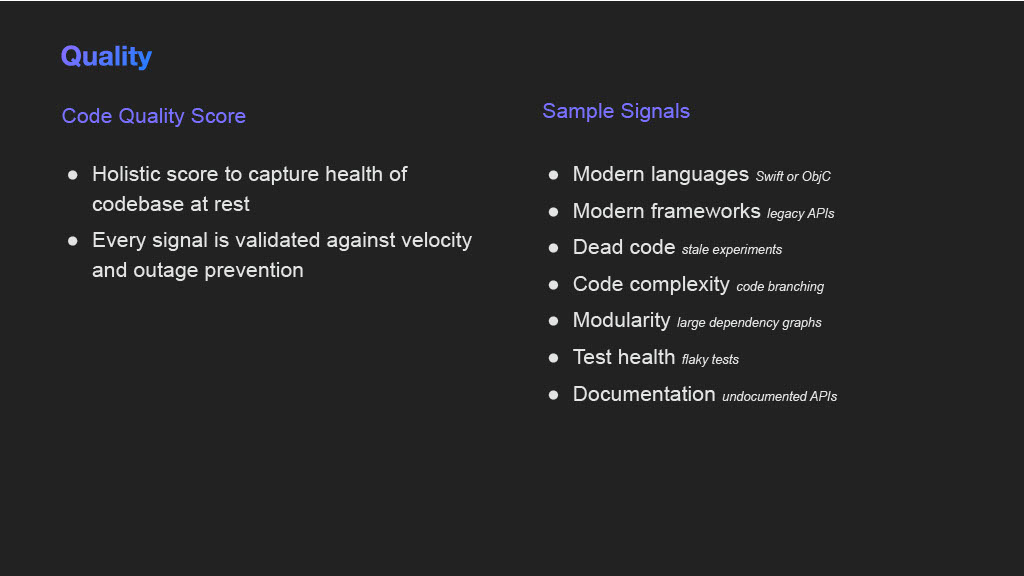This screenshot has height=576, width=1024.
Task: Click the 'codebase at rest' line
Action: [170, 204]
